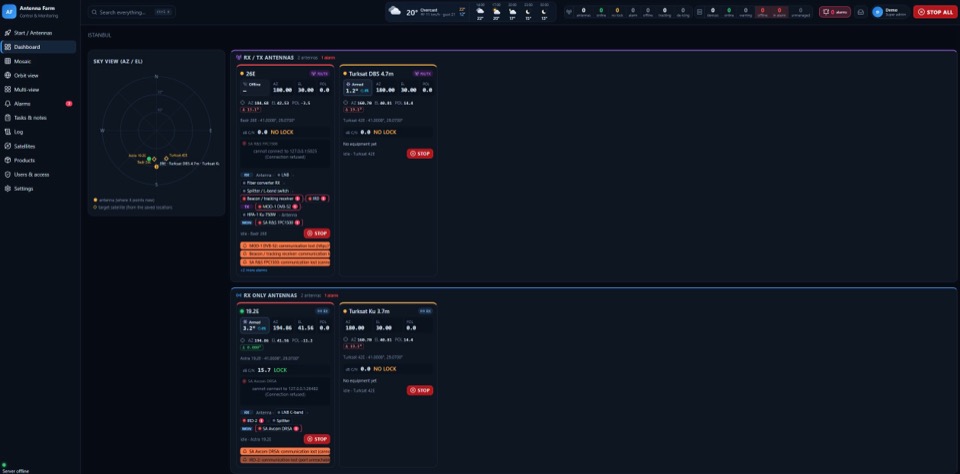960x474 pixels.
Task: Open the MOD-1 DVB-S2 communication lost alert
Action: (285, 245)
